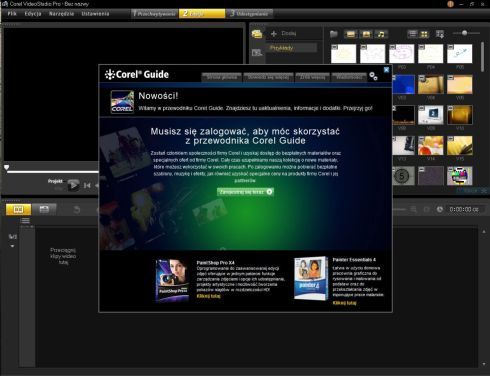Click the library panel vertical scrollbar
This screenshot has width=490, height=376.
click(482, 57)
